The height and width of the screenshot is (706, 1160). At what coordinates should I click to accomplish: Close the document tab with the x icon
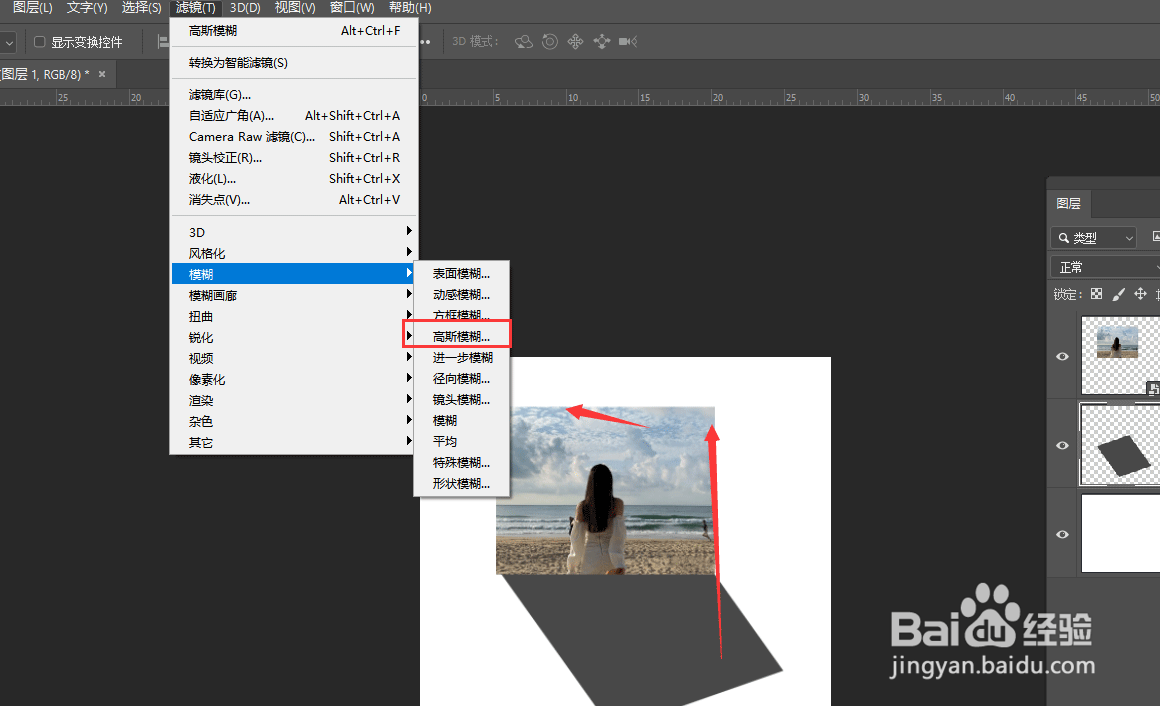[x=102, y=74]
